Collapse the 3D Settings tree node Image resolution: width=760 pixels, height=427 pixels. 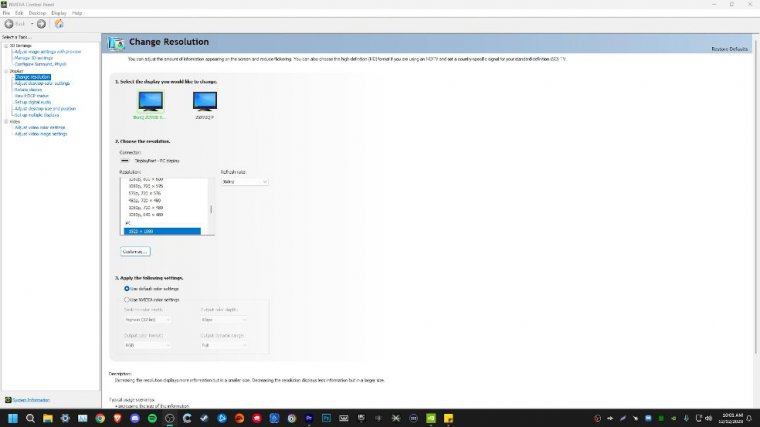(x=5, y=46)
